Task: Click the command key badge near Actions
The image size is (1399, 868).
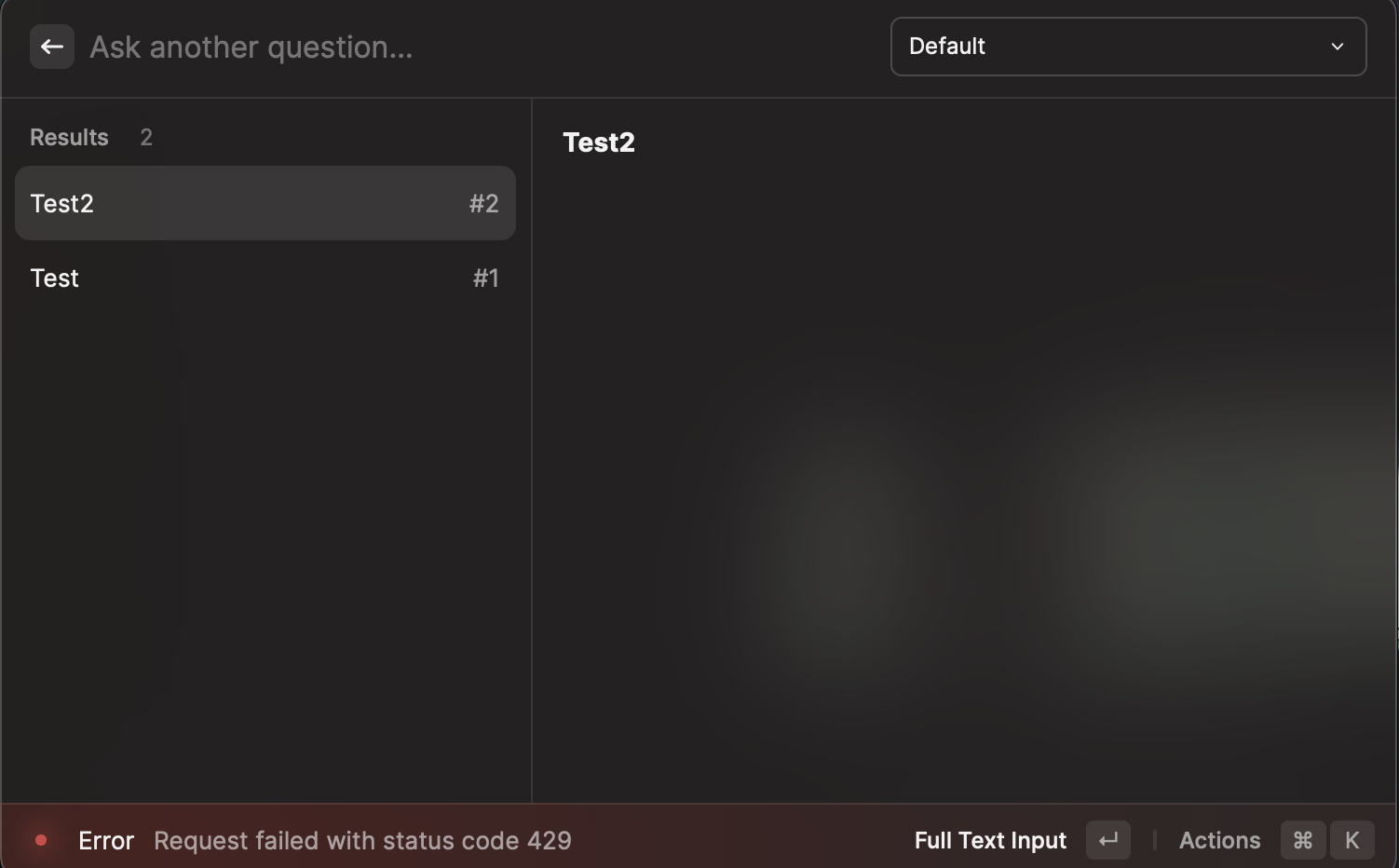Action: point(1302,840)
